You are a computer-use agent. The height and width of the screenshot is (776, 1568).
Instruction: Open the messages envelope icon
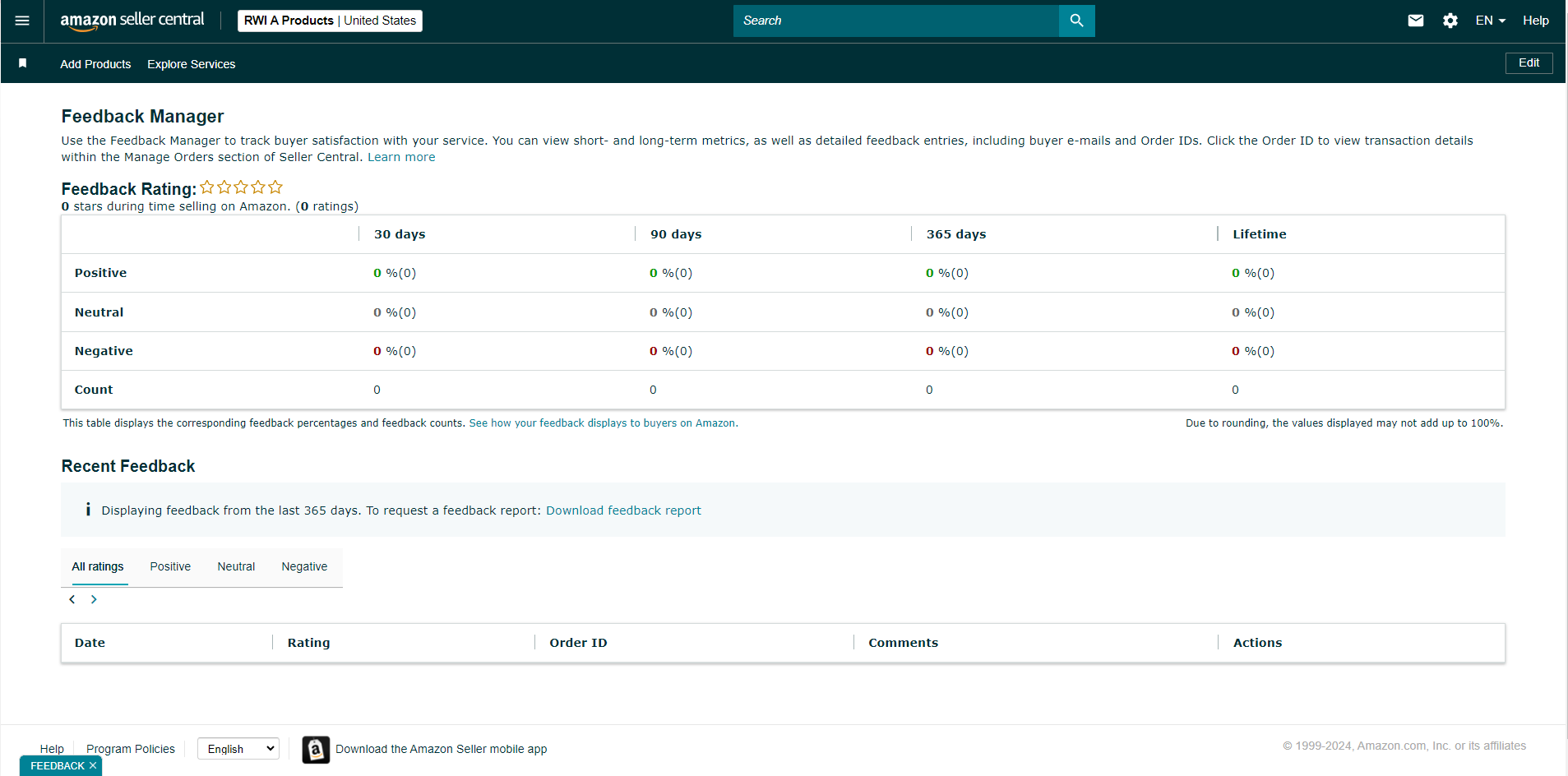coord(1416,21)
